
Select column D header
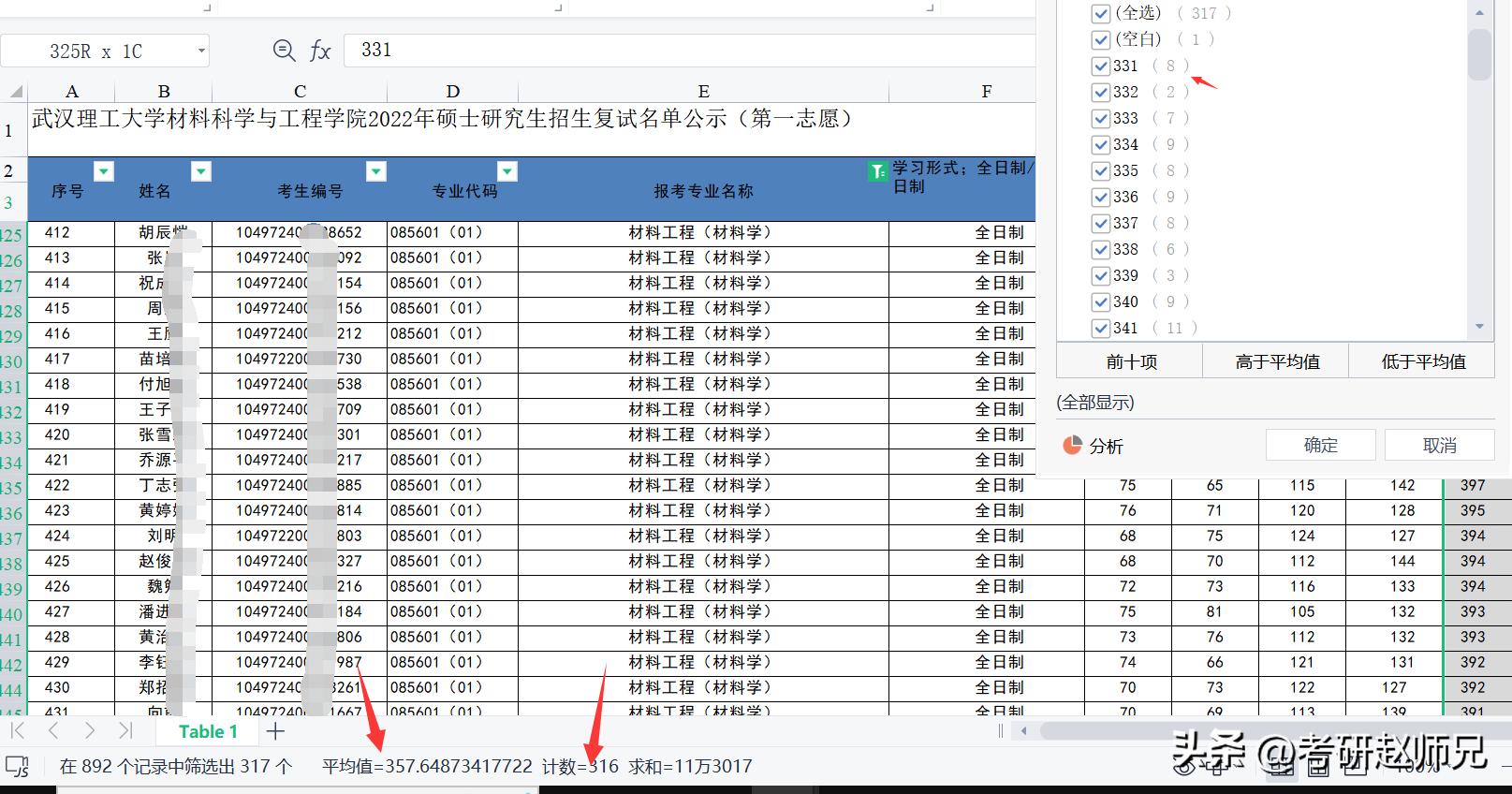click(x=452, y=92)
